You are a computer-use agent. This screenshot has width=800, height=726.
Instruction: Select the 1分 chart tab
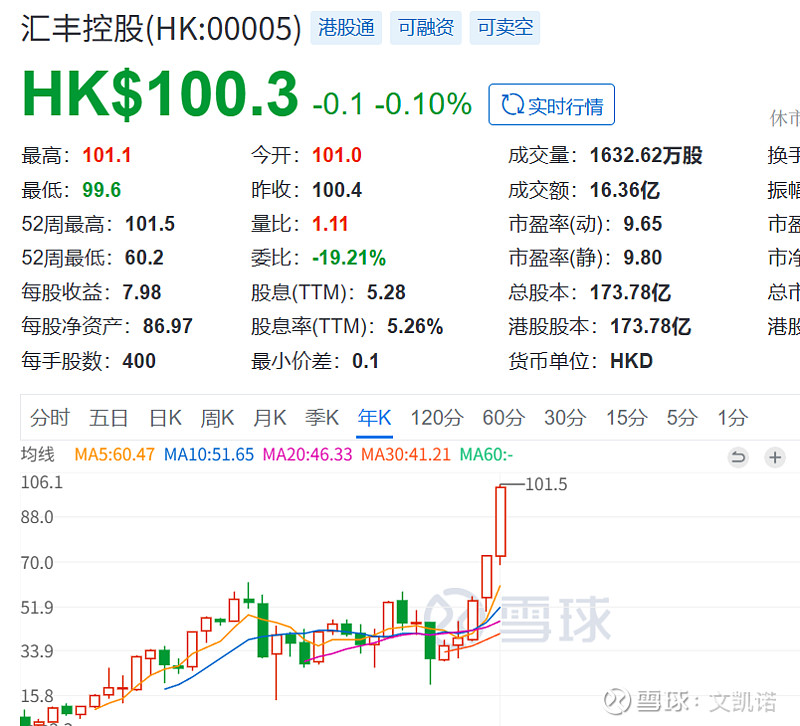(733, 418)
